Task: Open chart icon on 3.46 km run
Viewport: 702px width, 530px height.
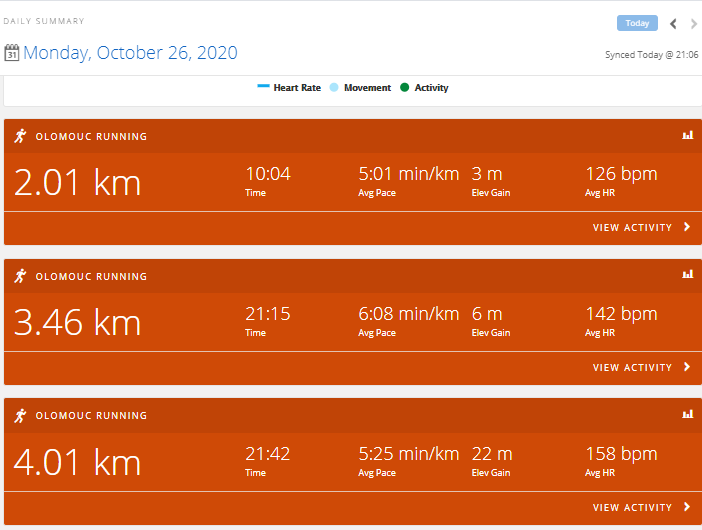Action: [688, 274]
